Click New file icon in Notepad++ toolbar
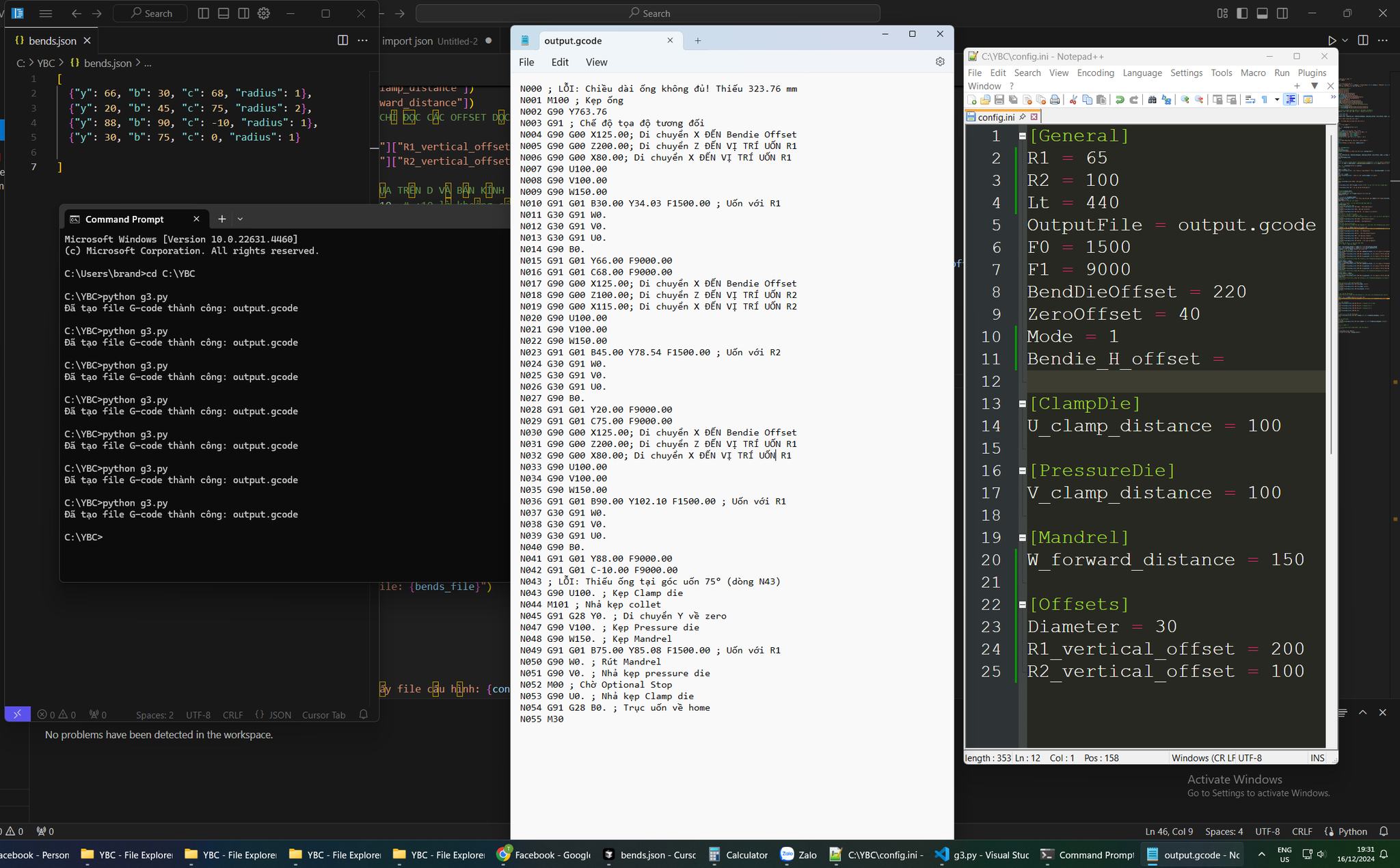 click(x=972, y=100)
